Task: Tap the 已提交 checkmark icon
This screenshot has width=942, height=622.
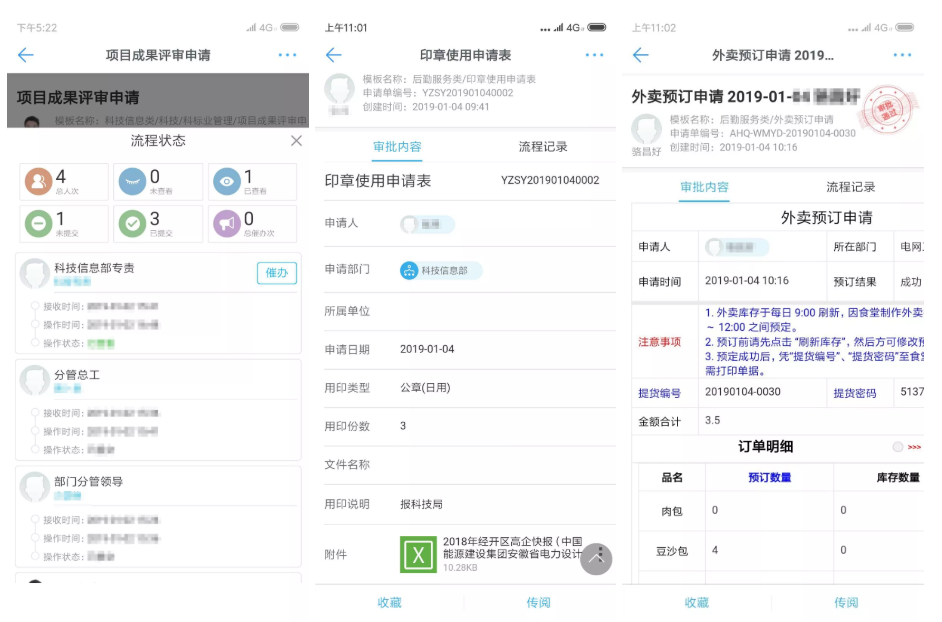Action: click(x=132, y=224)
